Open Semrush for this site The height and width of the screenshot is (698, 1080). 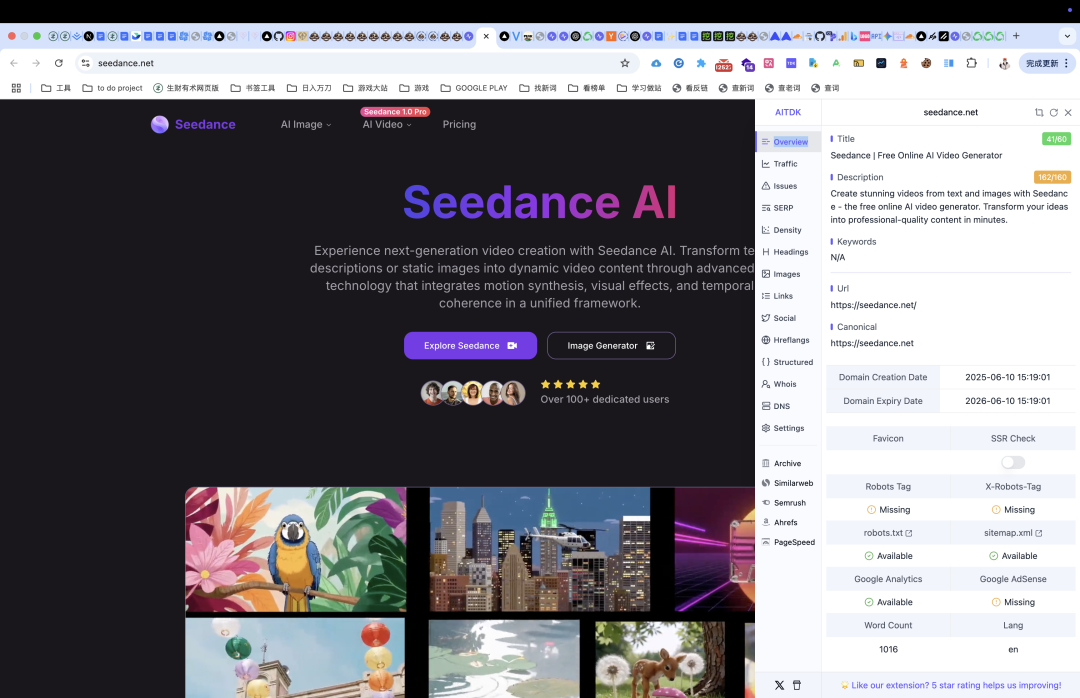(x=789, y=503)
